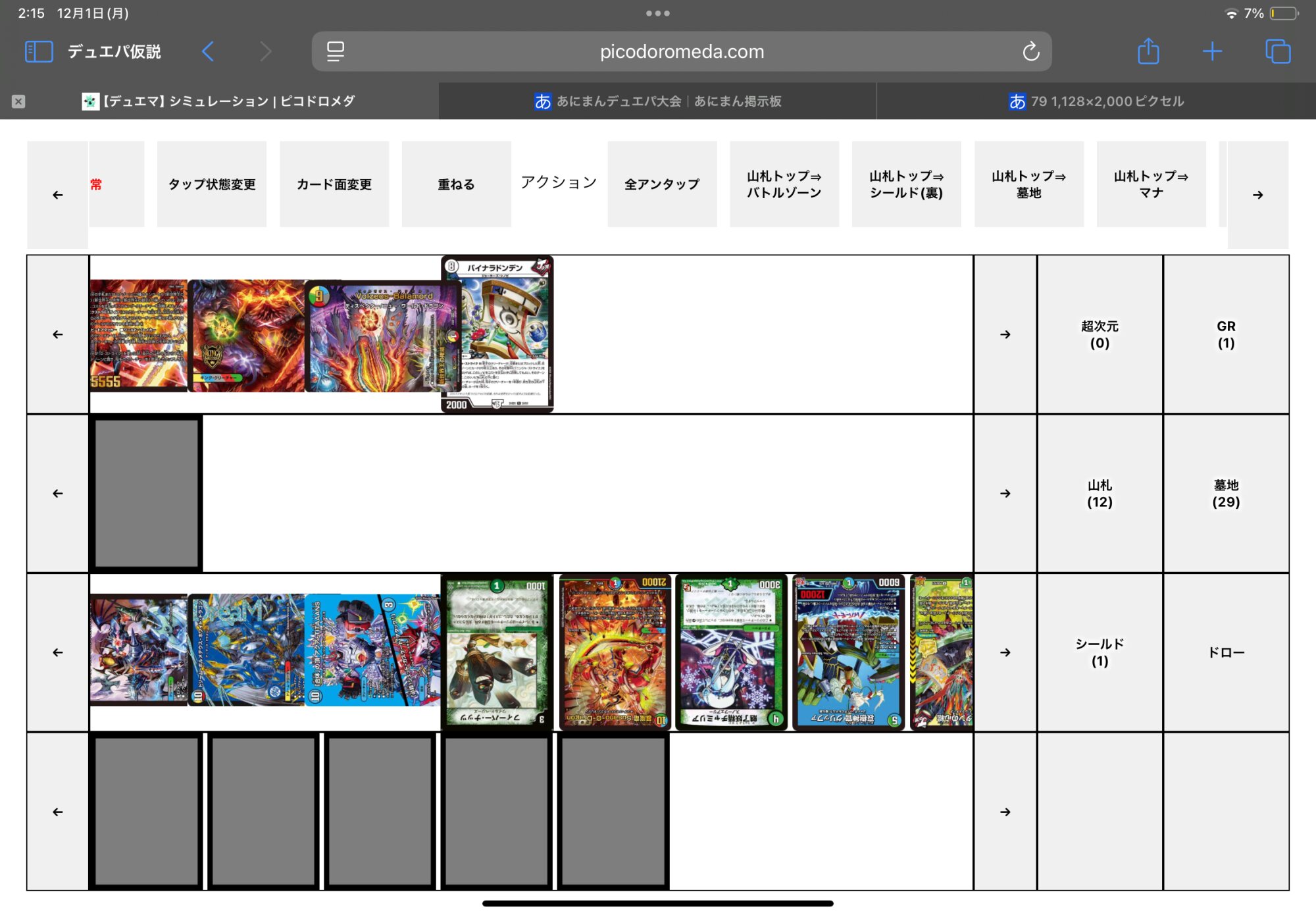Open the 山札 (12) deck zone

(x=1100, y=493)
